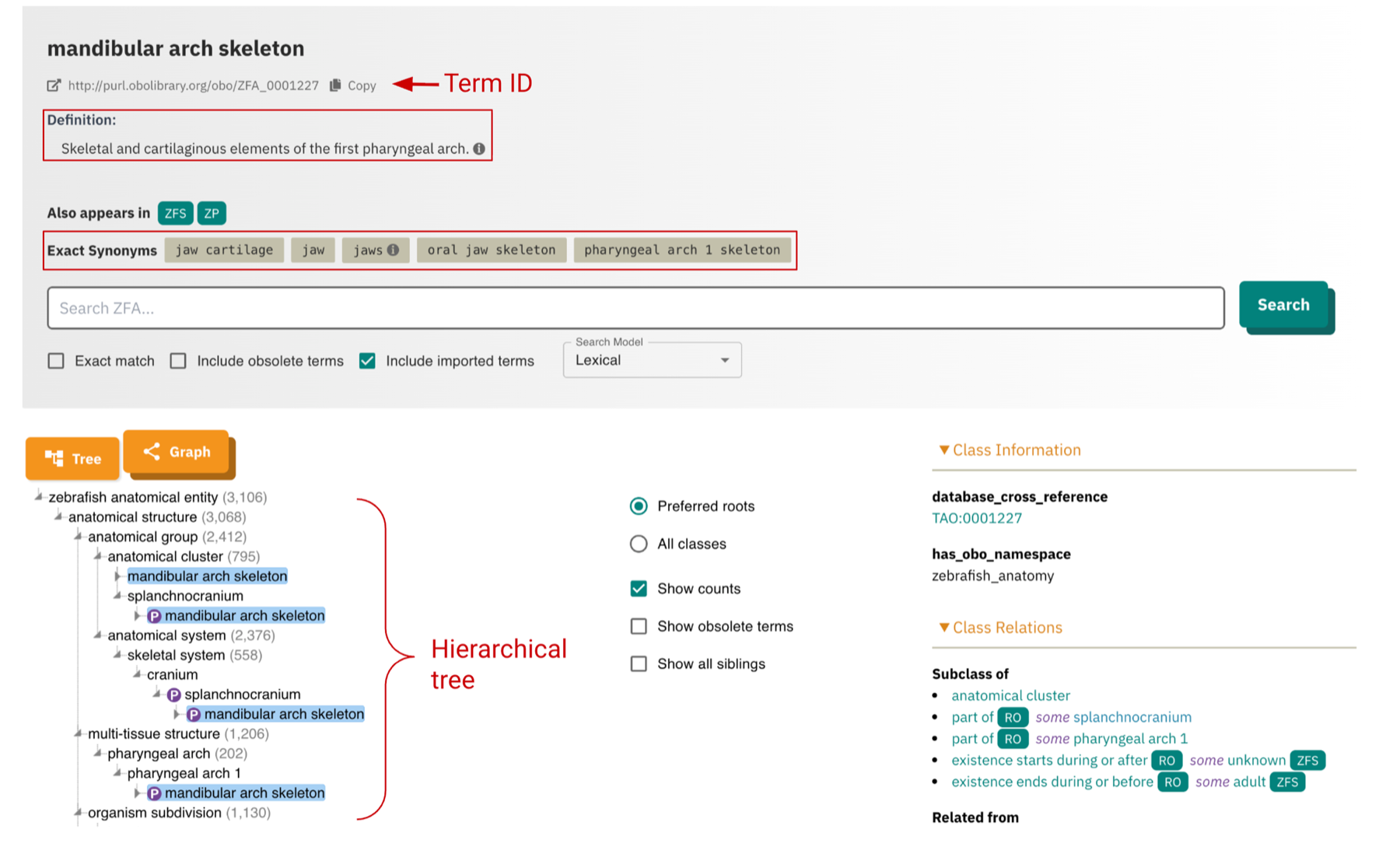Open the pharyngeal arch 1 relation link
The image size is (1400, 854).
[x=1130, y=739]
